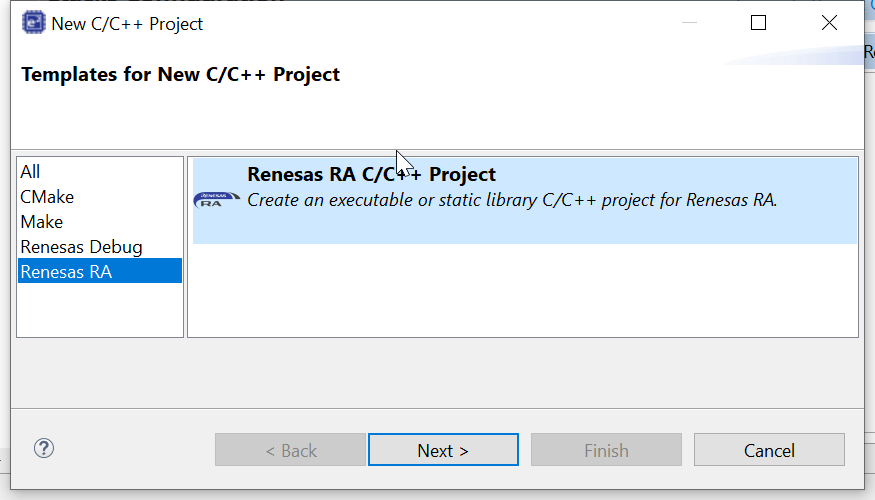
Task: Click the e2 studio icon in title bar
Action: click(33, 23)
